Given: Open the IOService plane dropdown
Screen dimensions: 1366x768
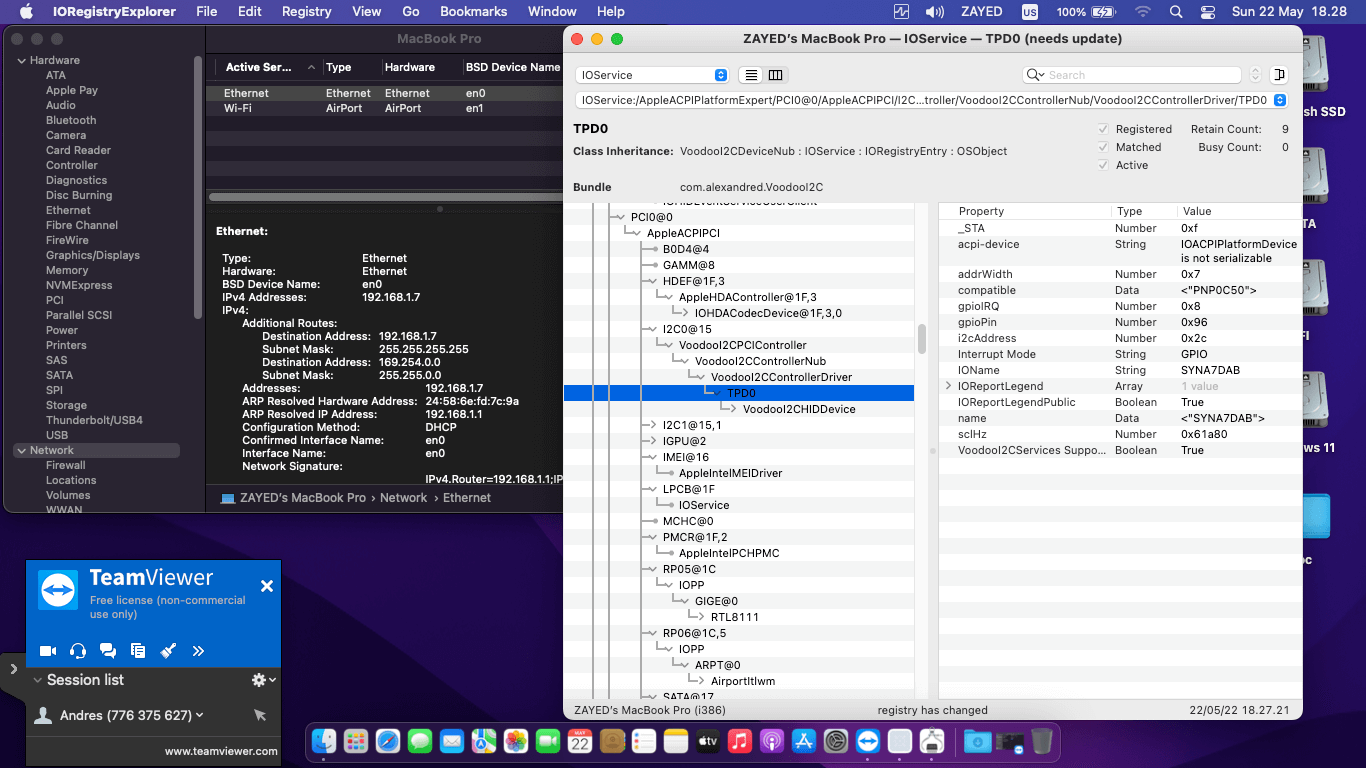Looking at the screenshot, I should click(x=652, y=75).
